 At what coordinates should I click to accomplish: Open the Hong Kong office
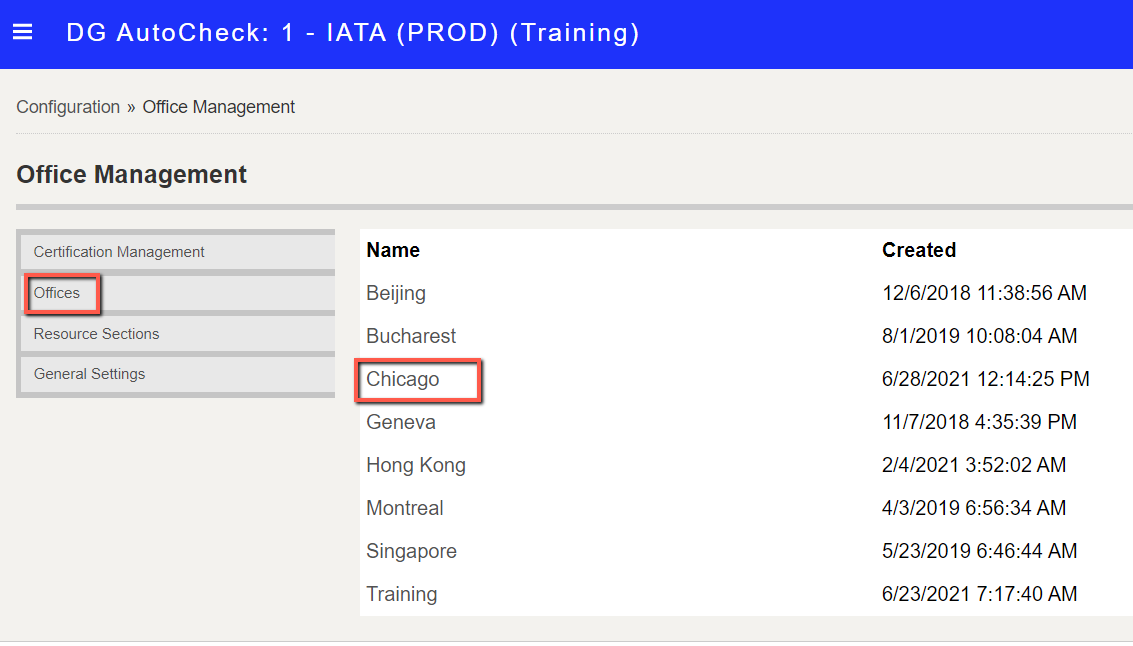click(416, 465)
